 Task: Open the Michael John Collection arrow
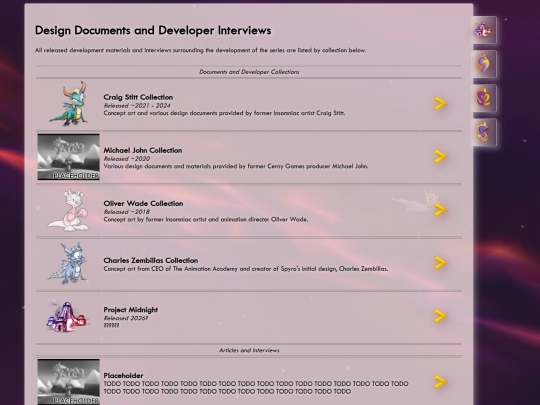tap(440, 157)
